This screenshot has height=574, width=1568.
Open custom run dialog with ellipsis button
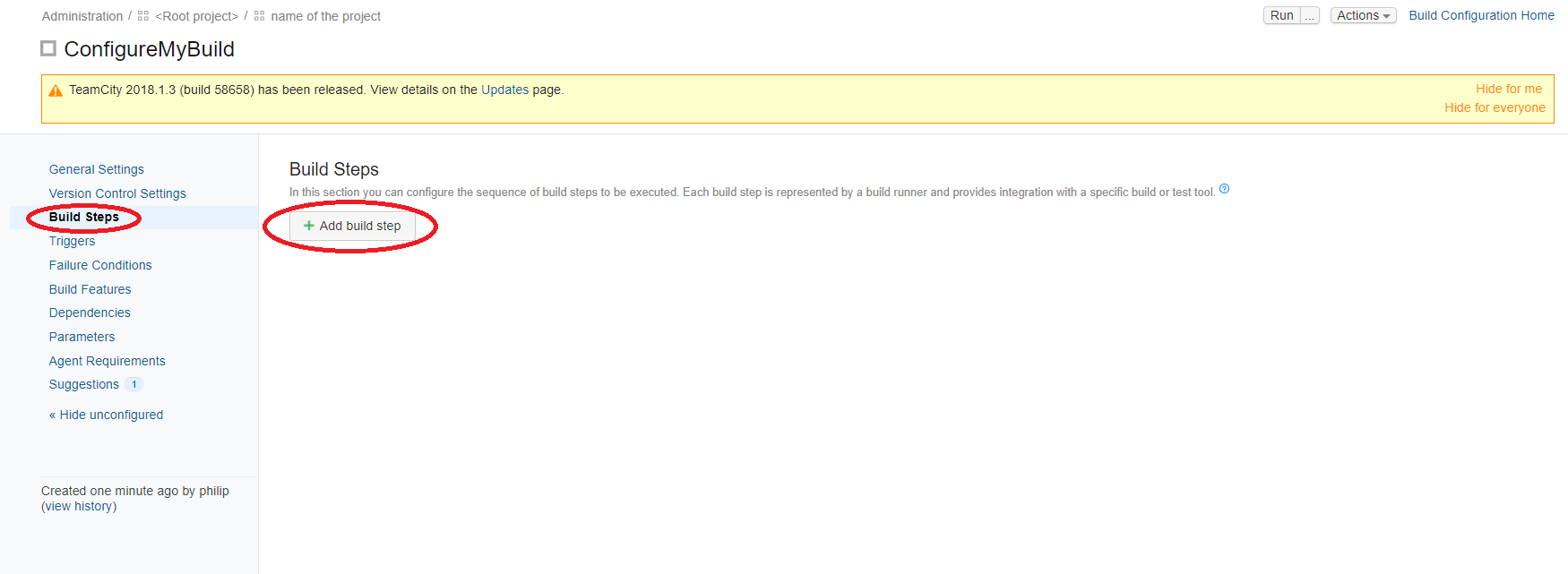click(1309, 15)
